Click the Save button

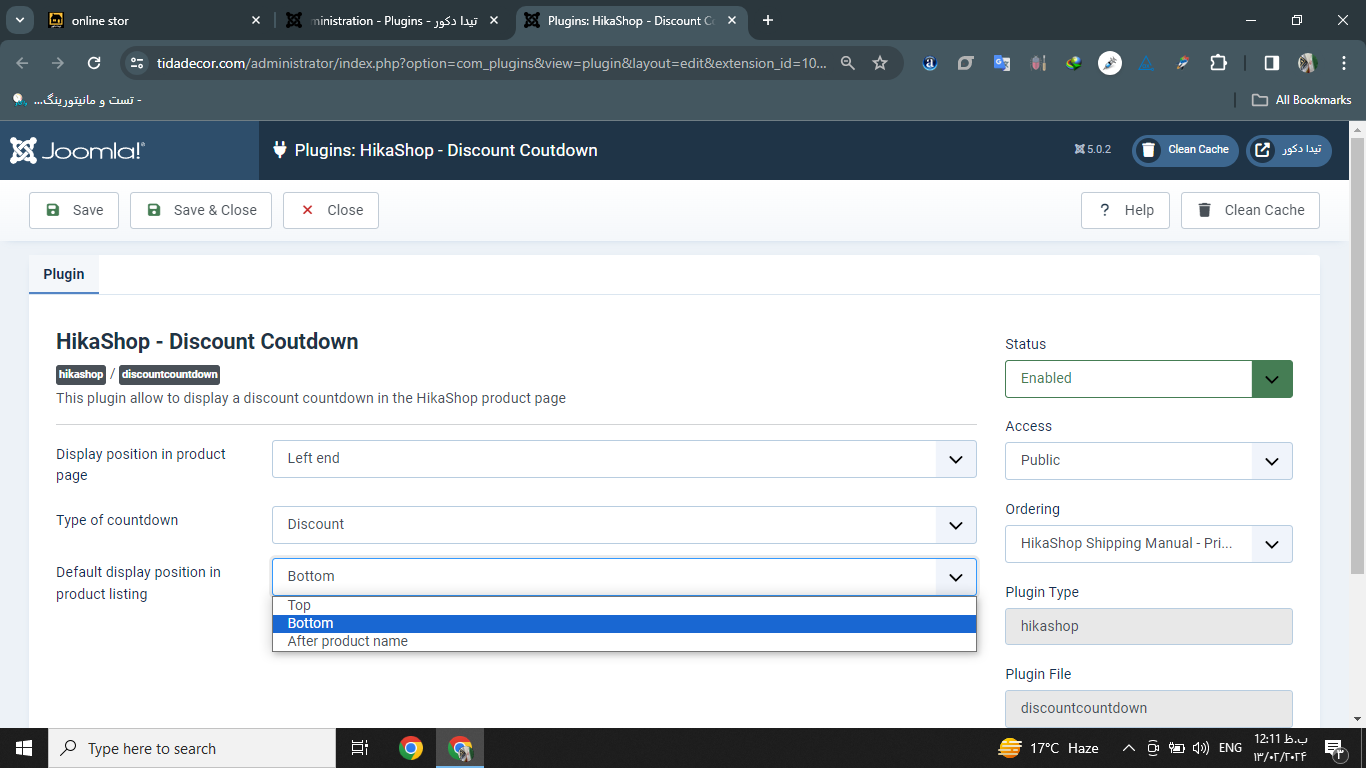pyautogui.click(x=74, y=210)
